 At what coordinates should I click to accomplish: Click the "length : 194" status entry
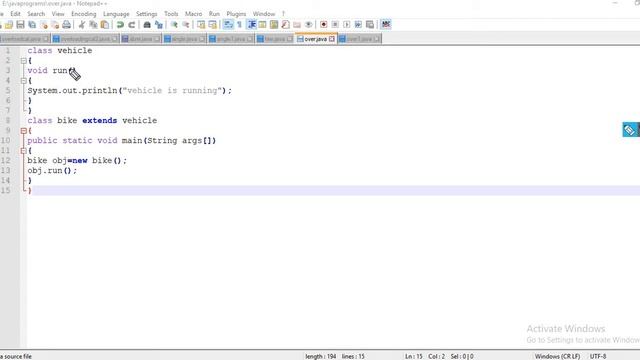tap(320, 356)
